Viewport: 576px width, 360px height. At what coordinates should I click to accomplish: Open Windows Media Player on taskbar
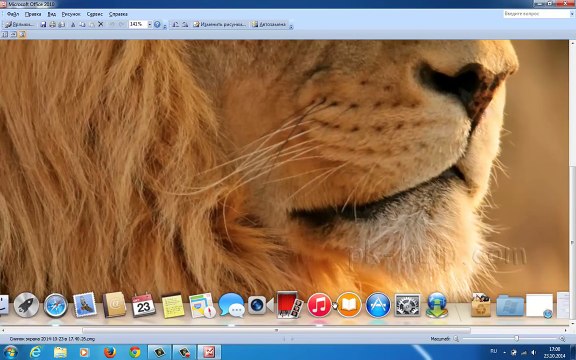click(84, 352)
